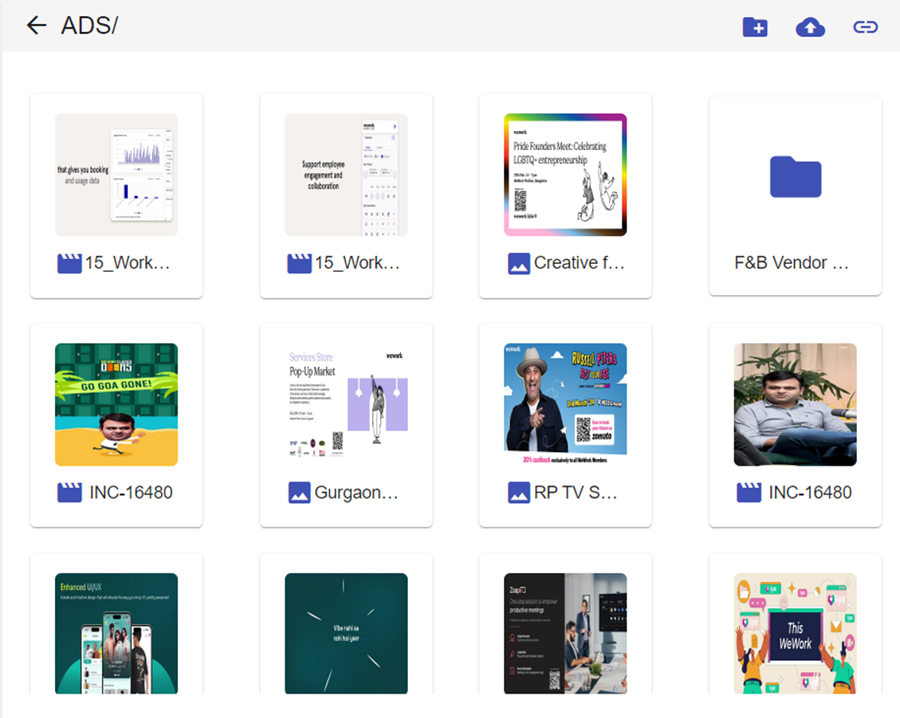Open thumbnail of man in striped shirt
This screenshot has width=900, height=718.
tap(795, 404)
